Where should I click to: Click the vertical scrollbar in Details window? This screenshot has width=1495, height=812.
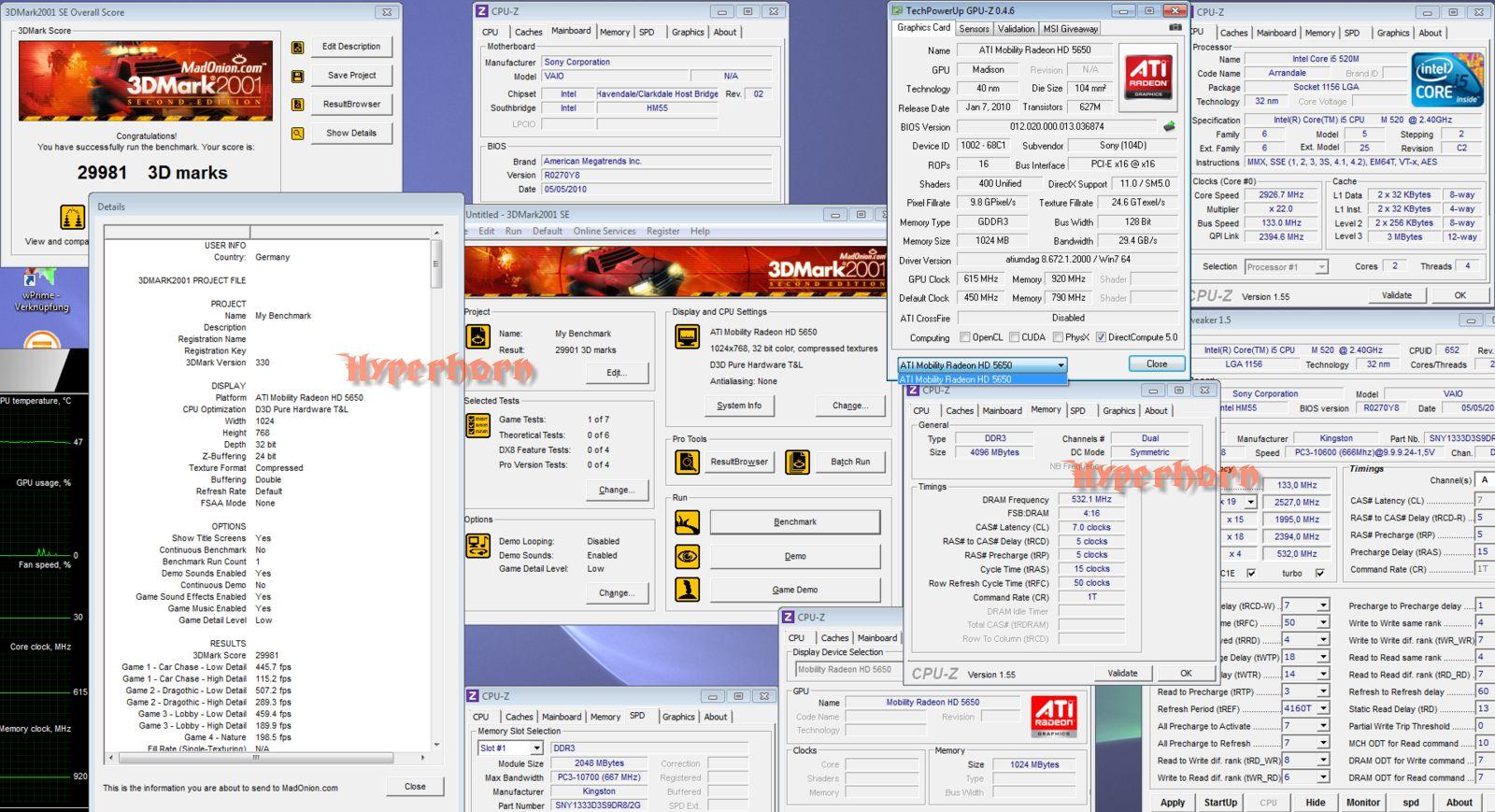pos(435,488)
